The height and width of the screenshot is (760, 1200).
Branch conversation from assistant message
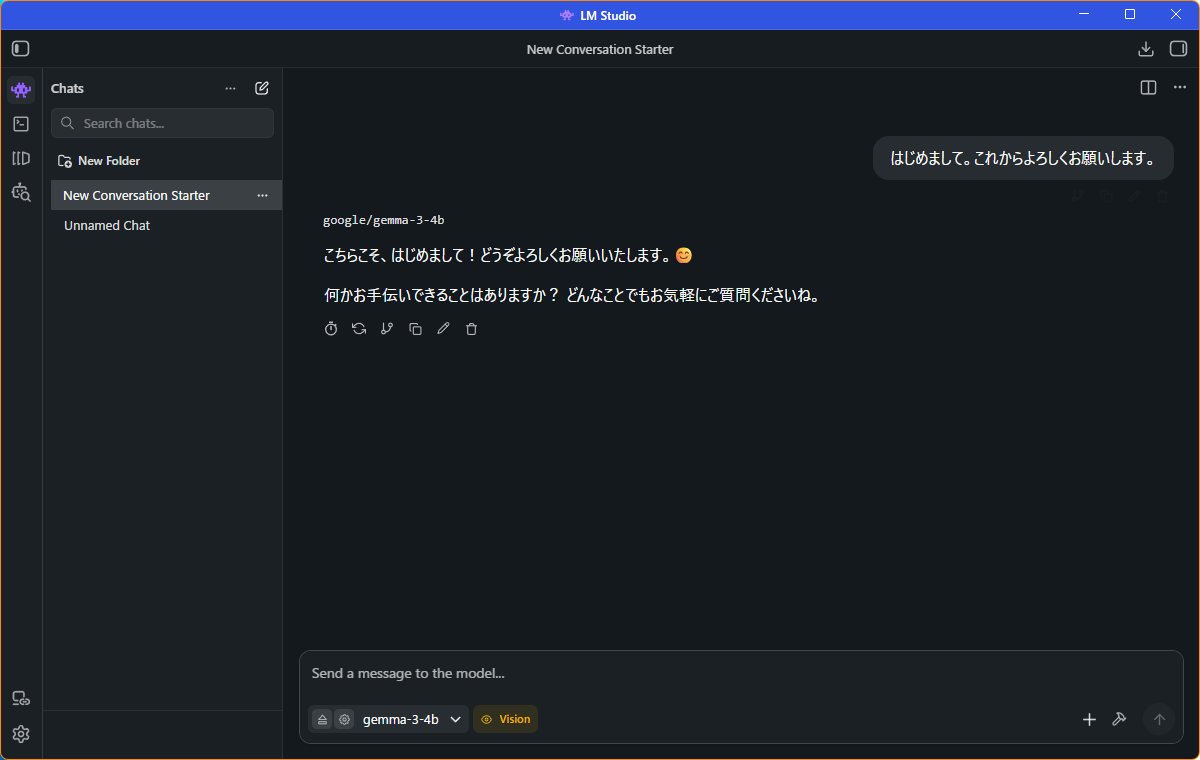click(x=387, y=328)
